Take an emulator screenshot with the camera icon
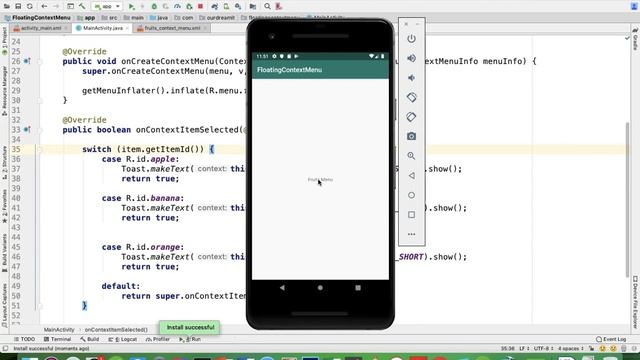 tap(411, 136)
